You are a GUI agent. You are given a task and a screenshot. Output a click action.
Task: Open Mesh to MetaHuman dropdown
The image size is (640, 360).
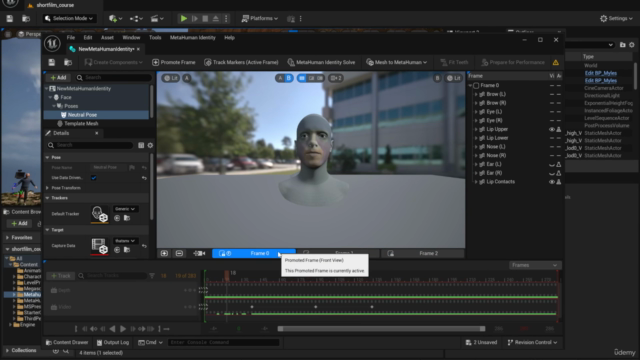coord(397,62)
